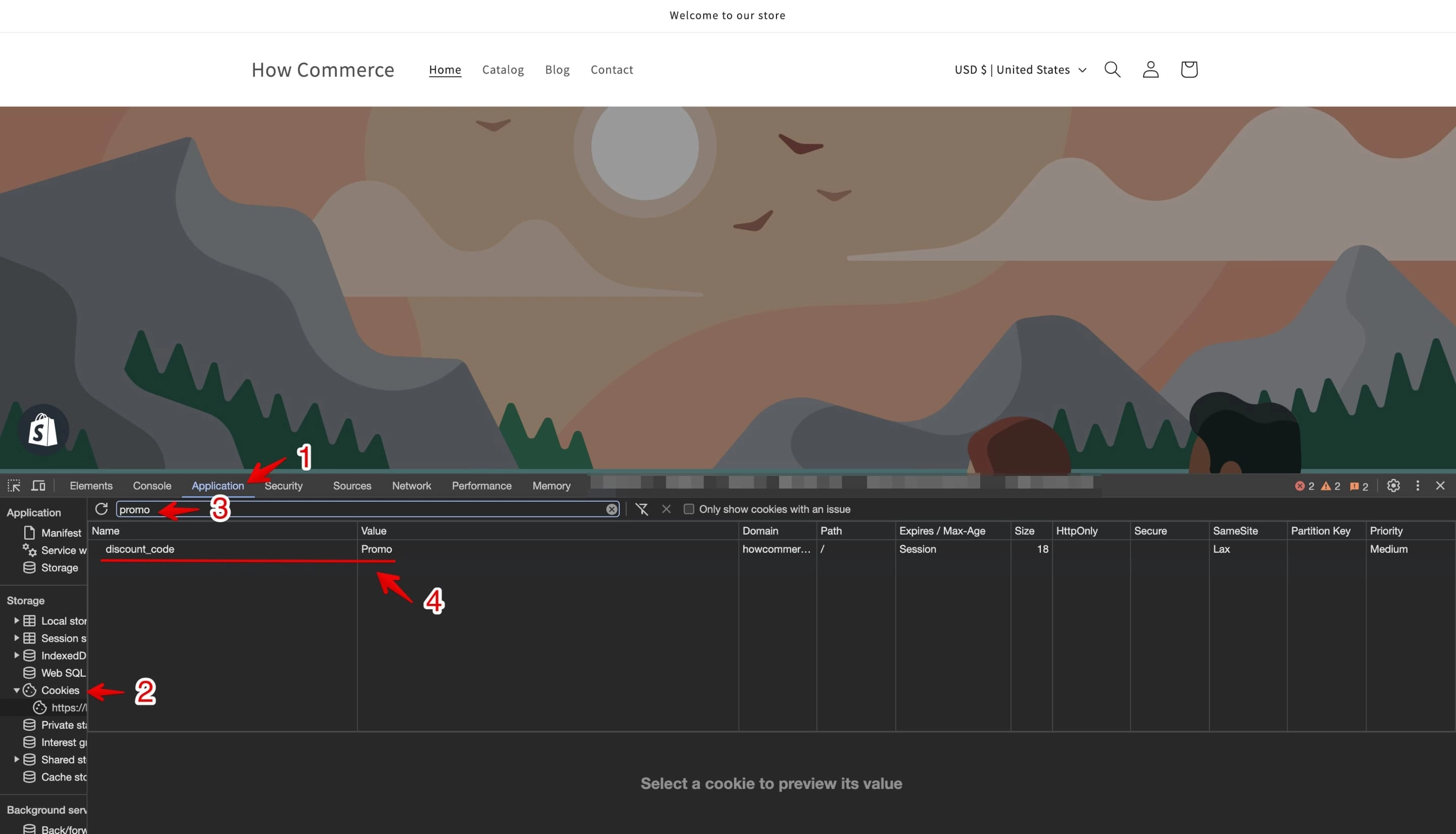Click the red errors count badge
Screen dimensions: 1456x834
coord(1304,487)
